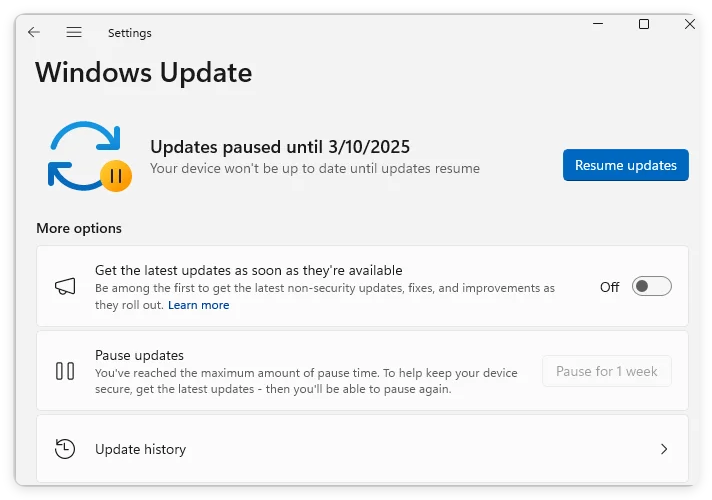Click the Update history clock icon
Screen dimensions: 712x500
click(x=65, y=449)
